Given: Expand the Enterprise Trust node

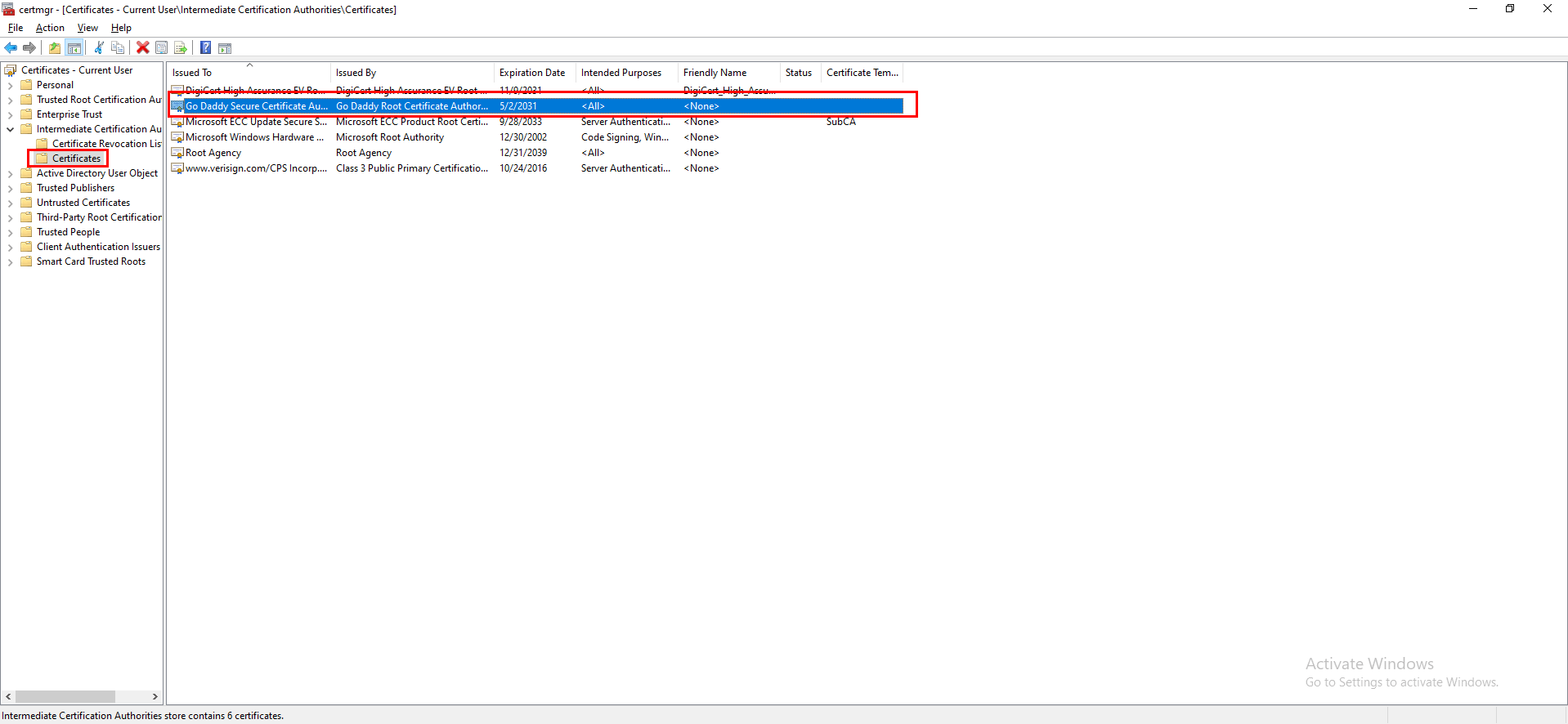Looking at the screenshot, I should click(10, 114).
